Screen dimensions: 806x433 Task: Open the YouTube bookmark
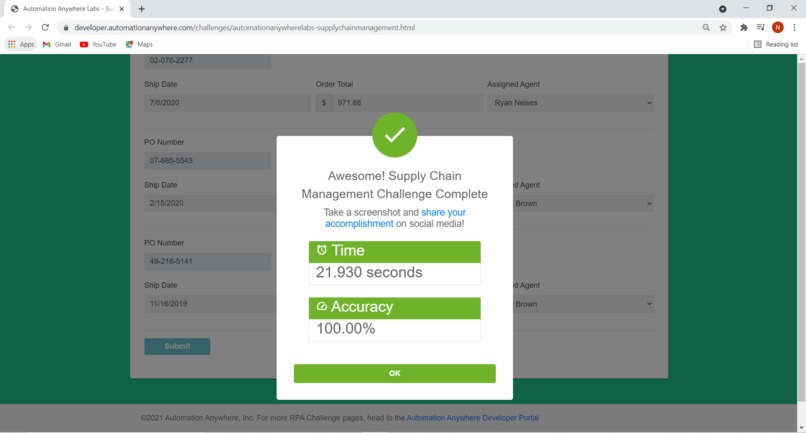(x=98, y=44)
